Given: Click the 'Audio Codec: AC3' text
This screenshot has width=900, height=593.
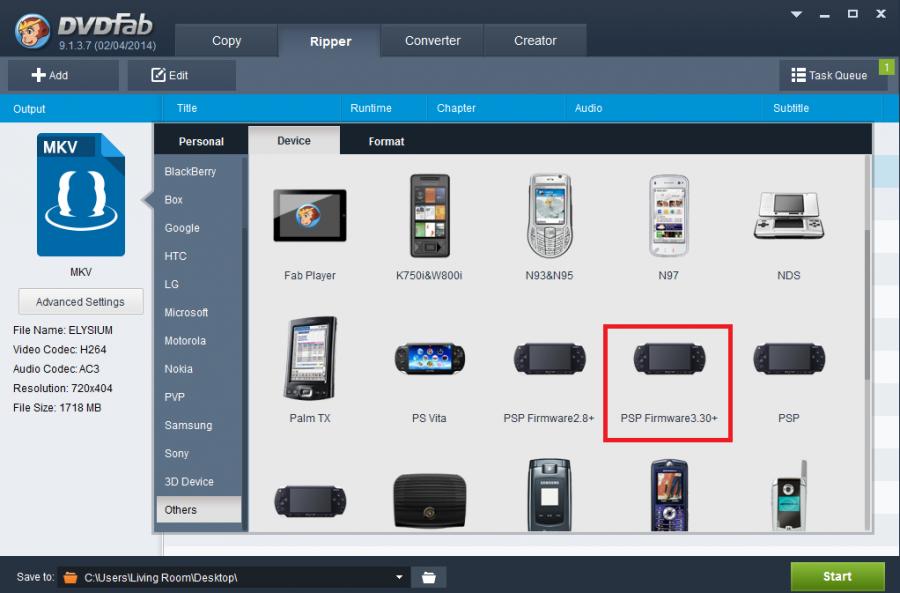Looking at the screenshot, I should tap(56, 369).
